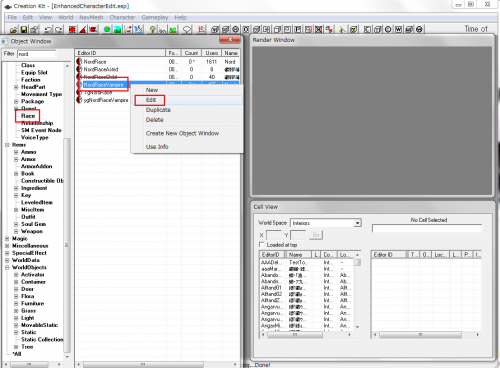Expand the Armor tree node
This screenshot has width=500, height=368.
point(16,159)
